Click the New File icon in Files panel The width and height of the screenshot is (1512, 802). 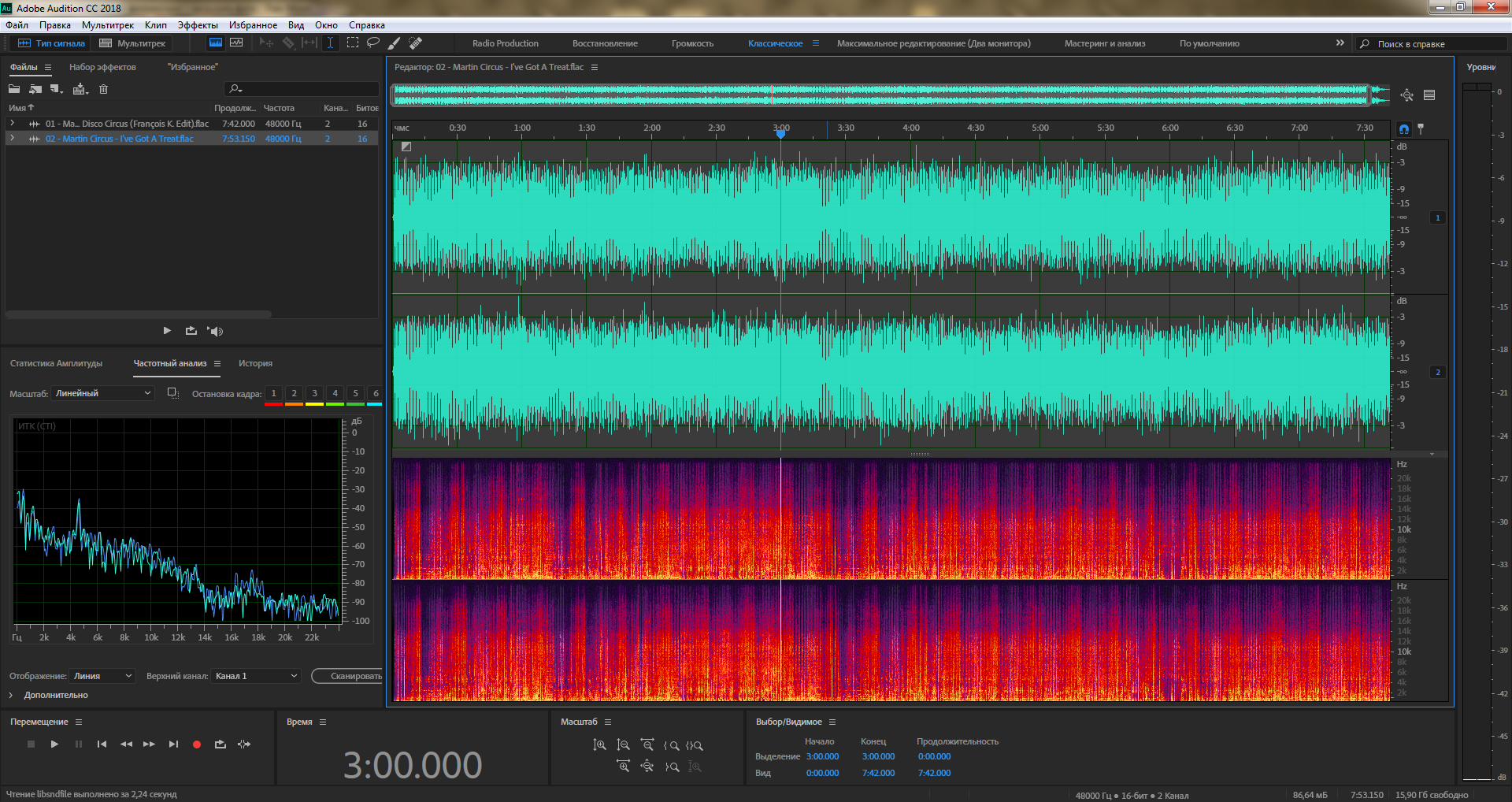(x=57, y=89)
